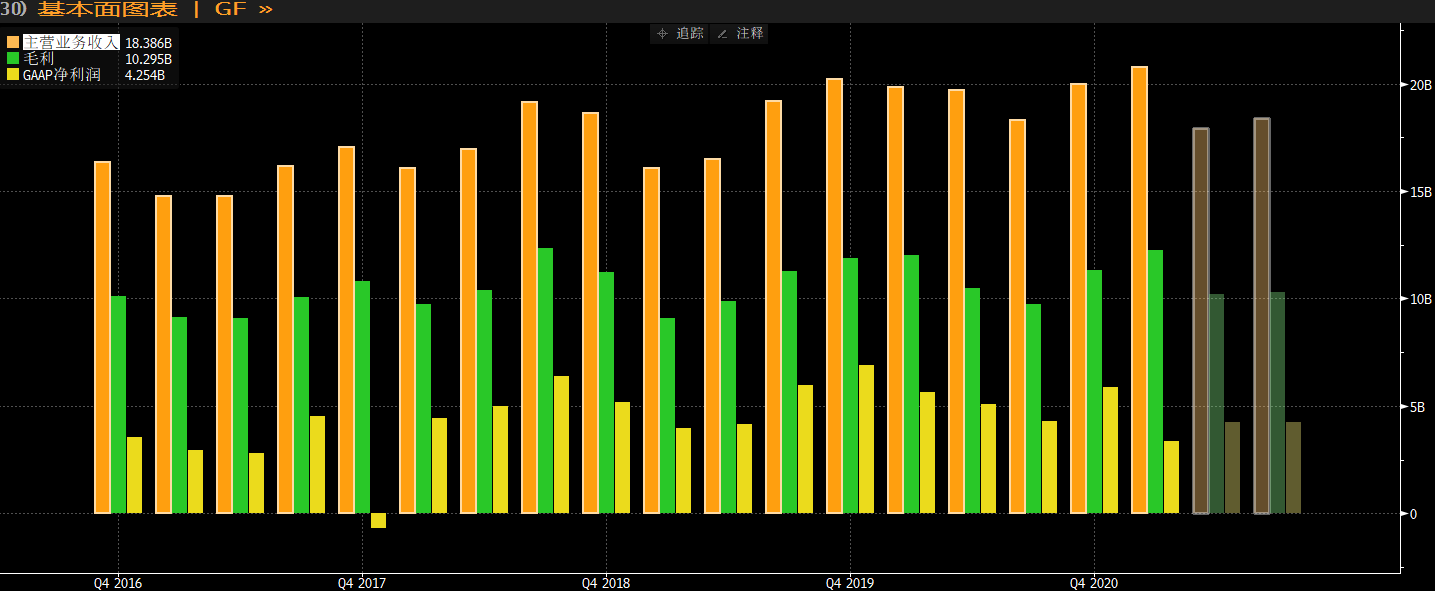
Task: Click the Q4 2018 x-axis label
Action: [606, 583]
